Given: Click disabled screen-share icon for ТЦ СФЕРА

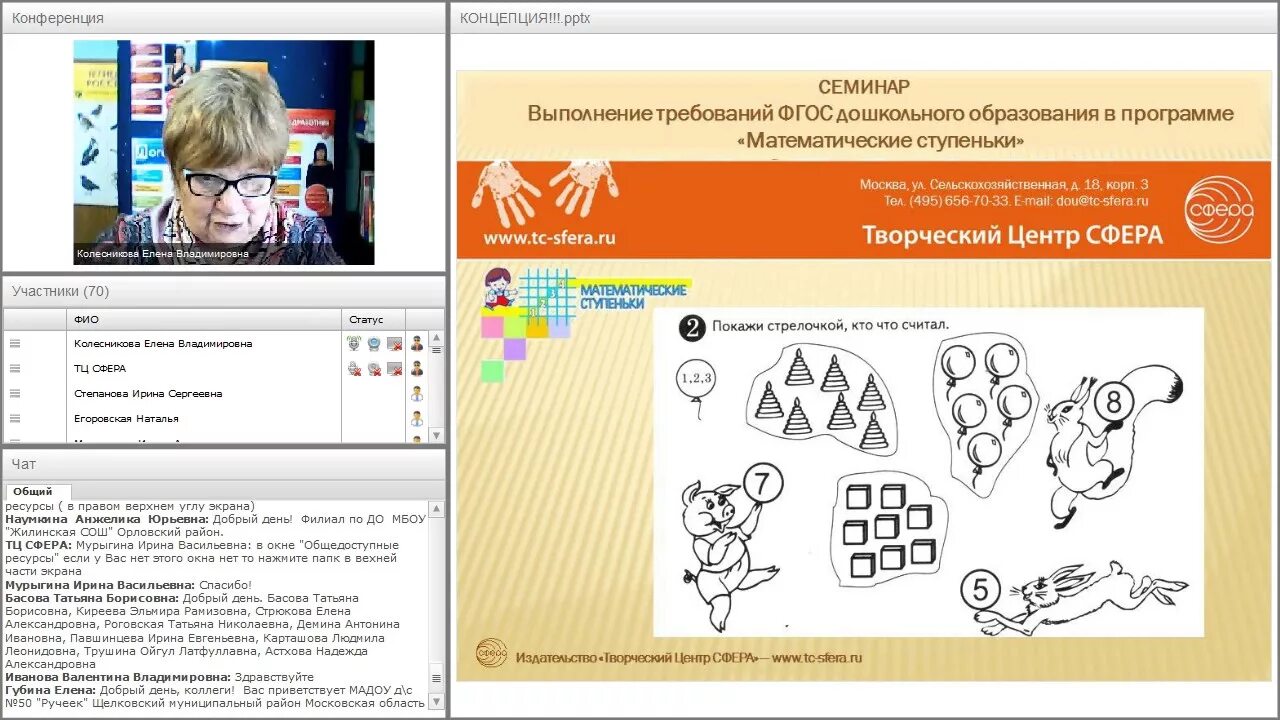Looking at the screenshot, I should tap(395, 368).
